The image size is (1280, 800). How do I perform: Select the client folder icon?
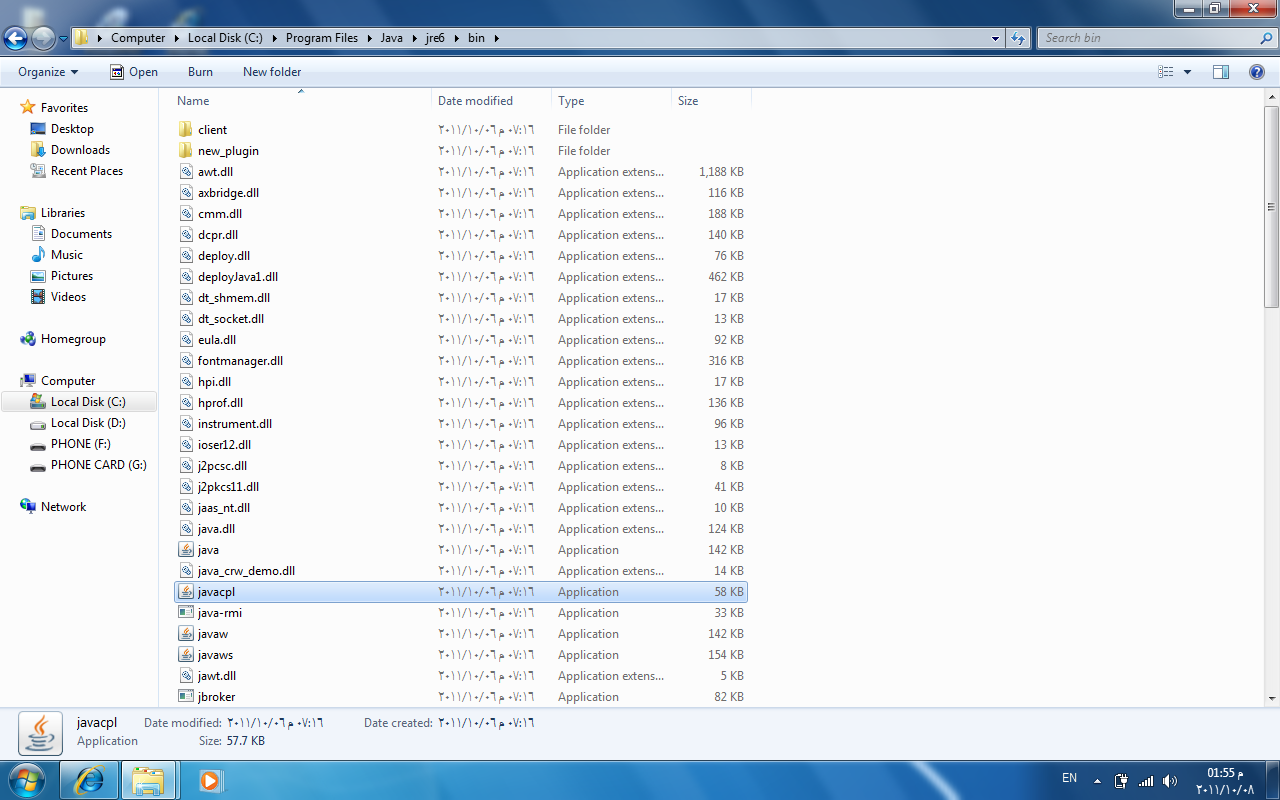pos(185,129)
